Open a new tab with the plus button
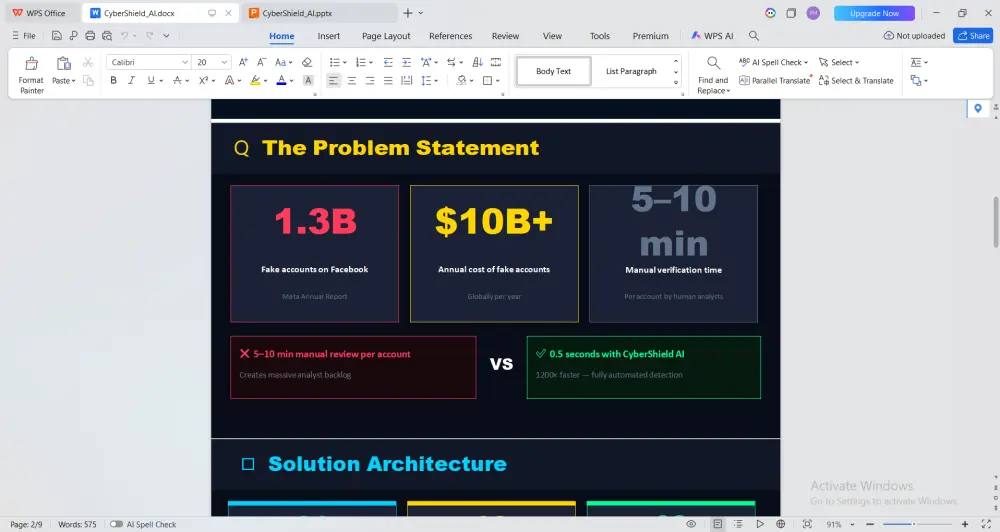 [x=408, y=13]
